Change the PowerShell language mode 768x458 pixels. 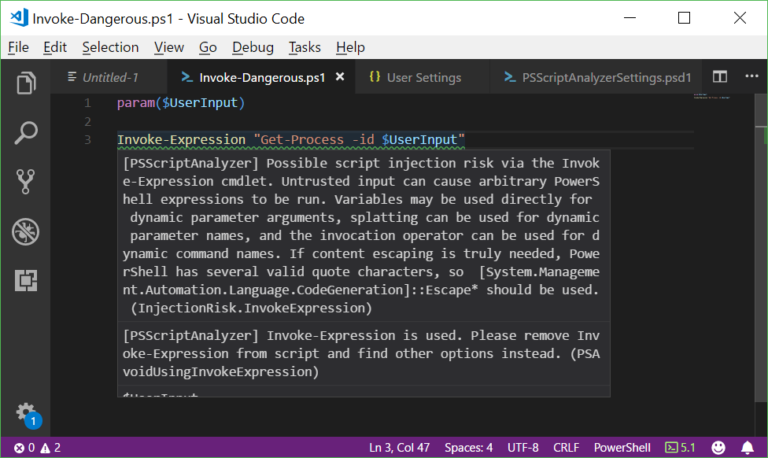[x=623, y=447]
